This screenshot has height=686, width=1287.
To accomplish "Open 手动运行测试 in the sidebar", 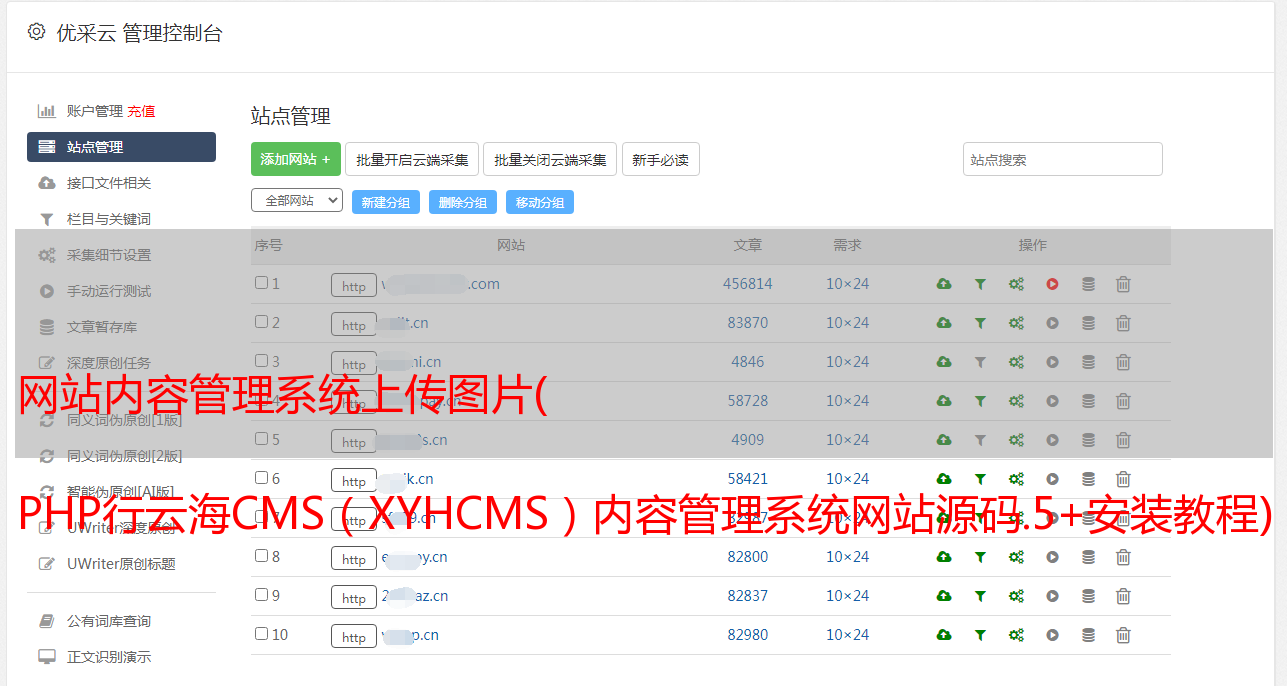I will [x=109, y=291].
